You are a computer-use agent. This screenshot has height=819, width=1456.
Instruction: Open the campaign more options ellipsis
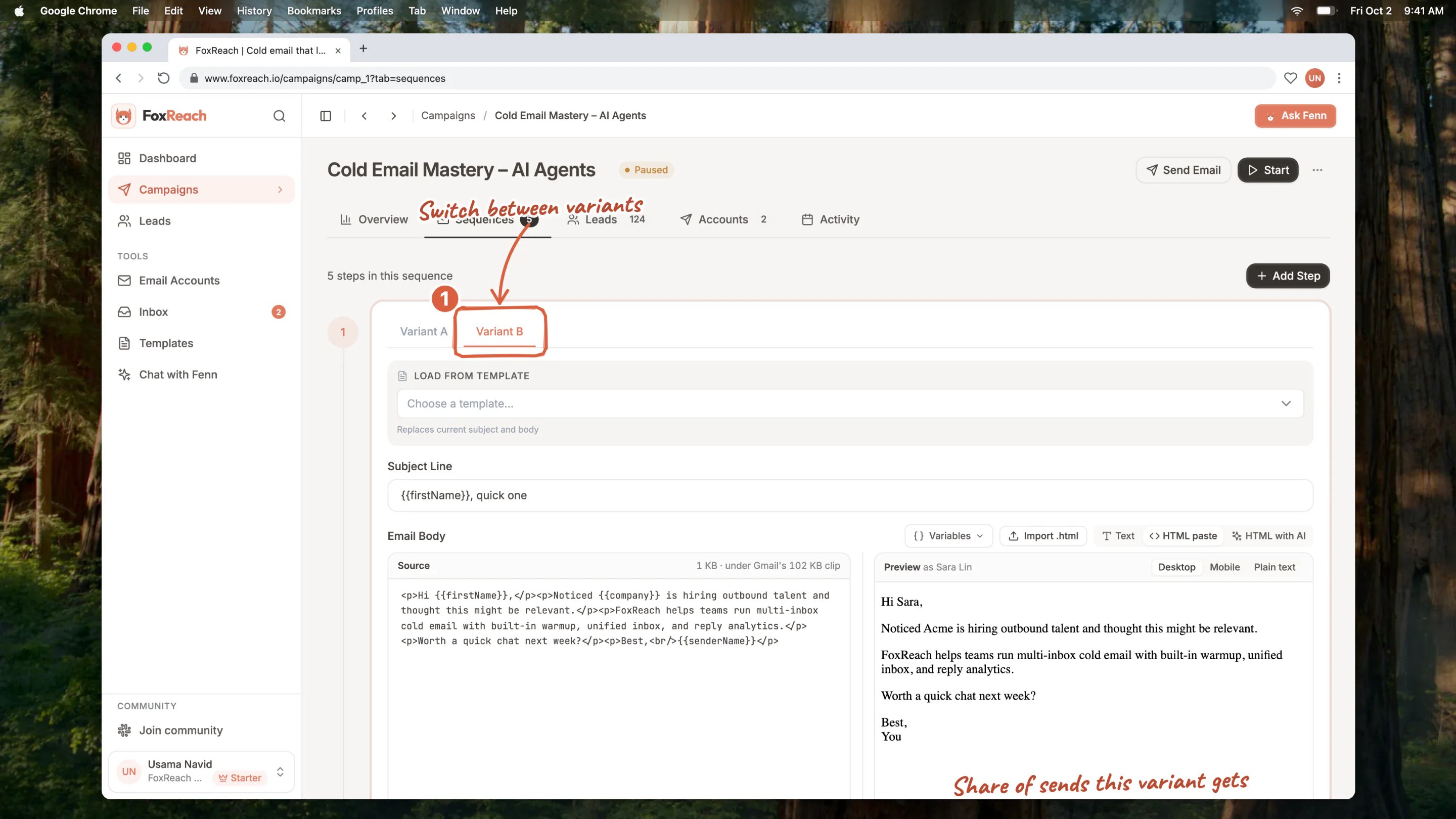coord(1317,170)
